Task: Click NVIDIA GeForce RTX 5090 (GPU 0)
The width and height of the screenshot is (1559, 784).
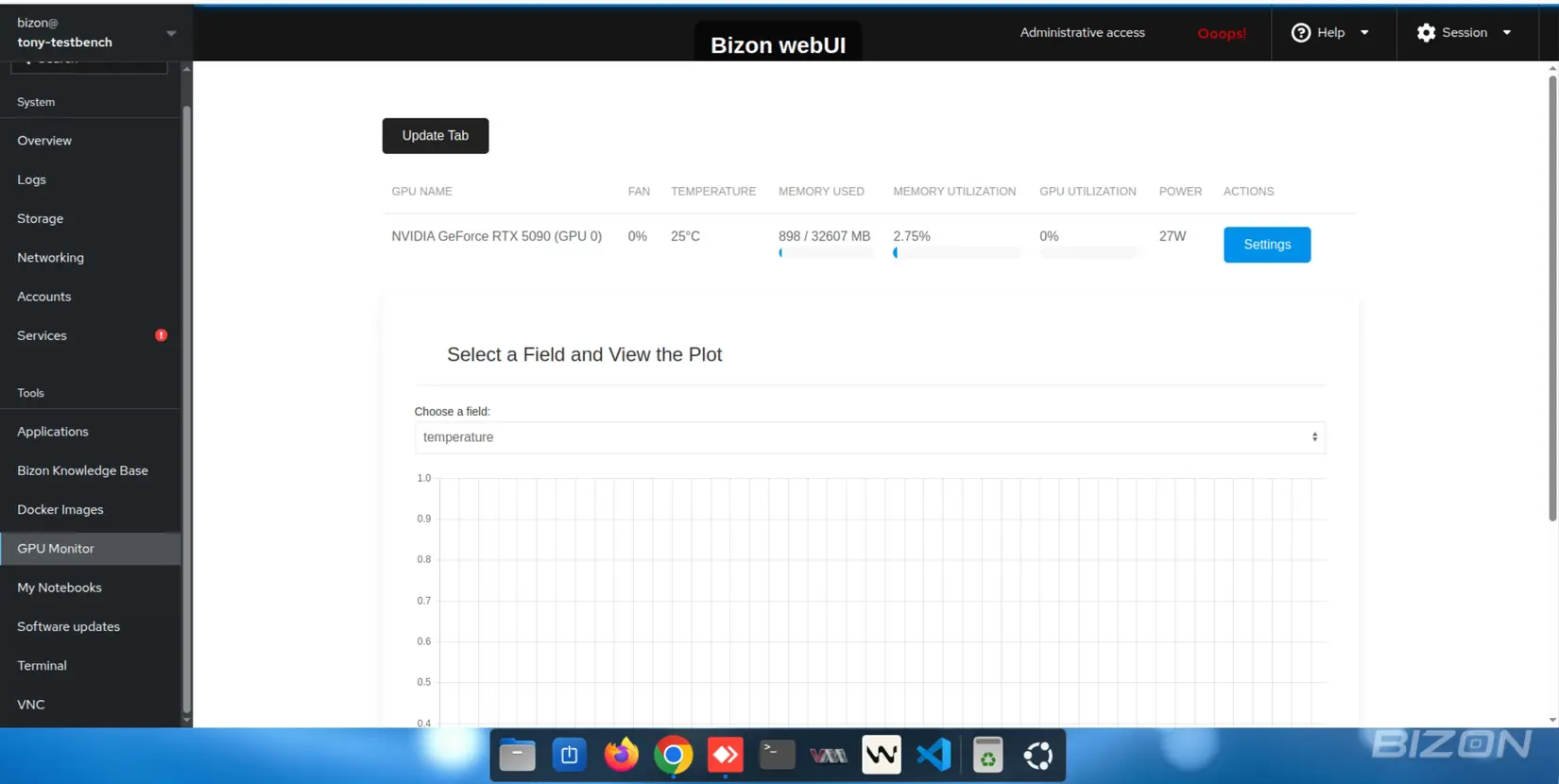Action: point(497,236)
